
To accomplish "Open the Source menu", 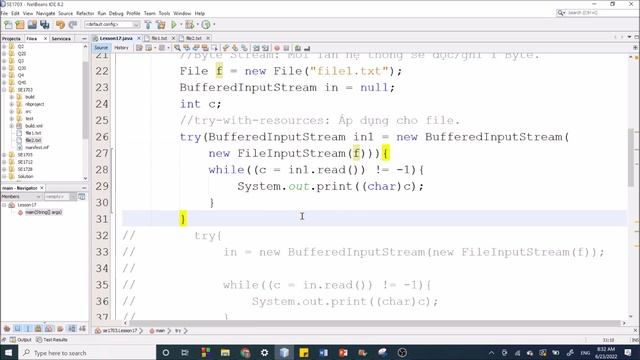I will [x=65, y=13].
